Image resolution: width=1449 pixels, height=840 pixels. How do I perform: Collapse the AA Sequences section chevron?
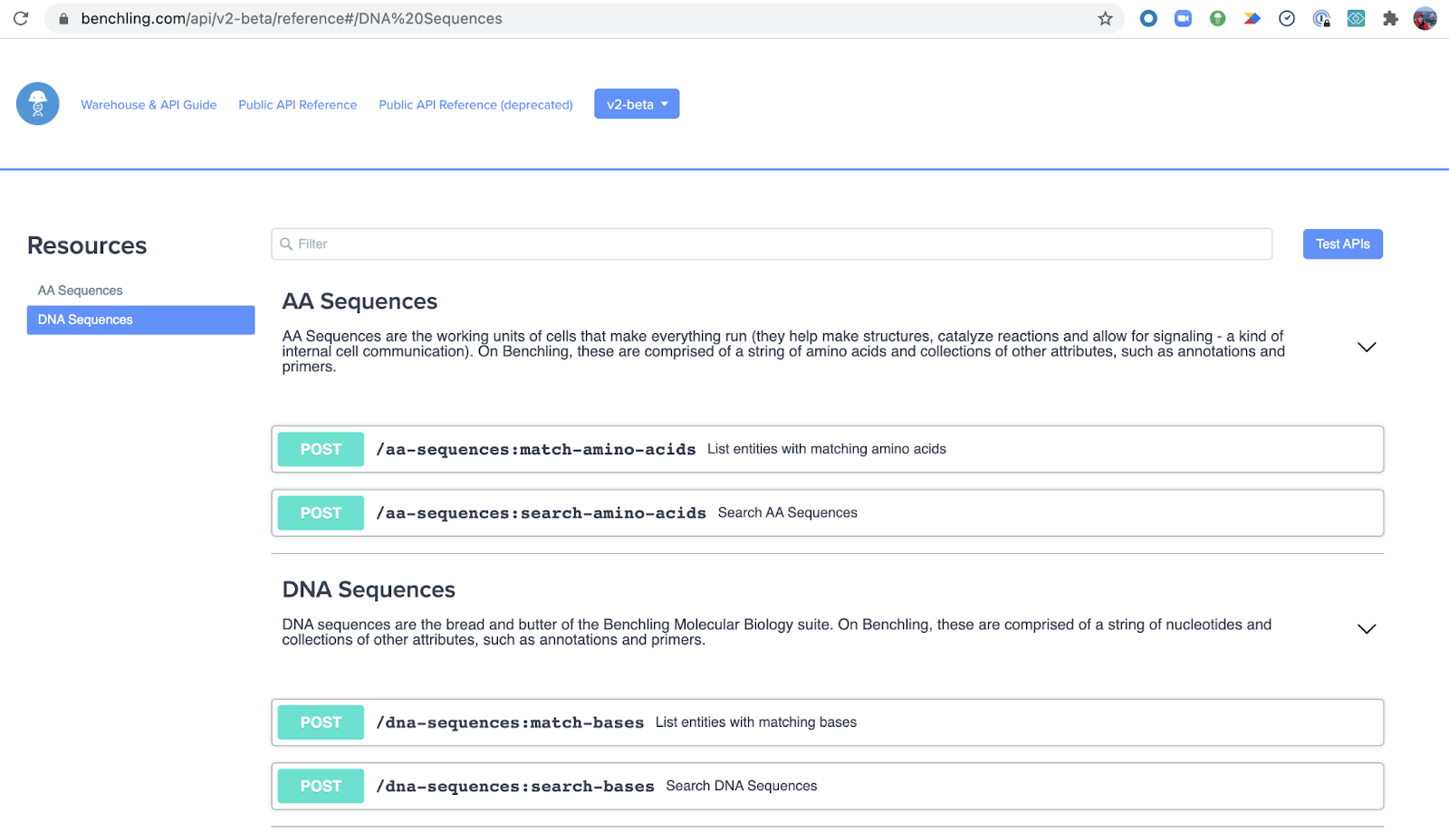click(x=1367, y=348)
